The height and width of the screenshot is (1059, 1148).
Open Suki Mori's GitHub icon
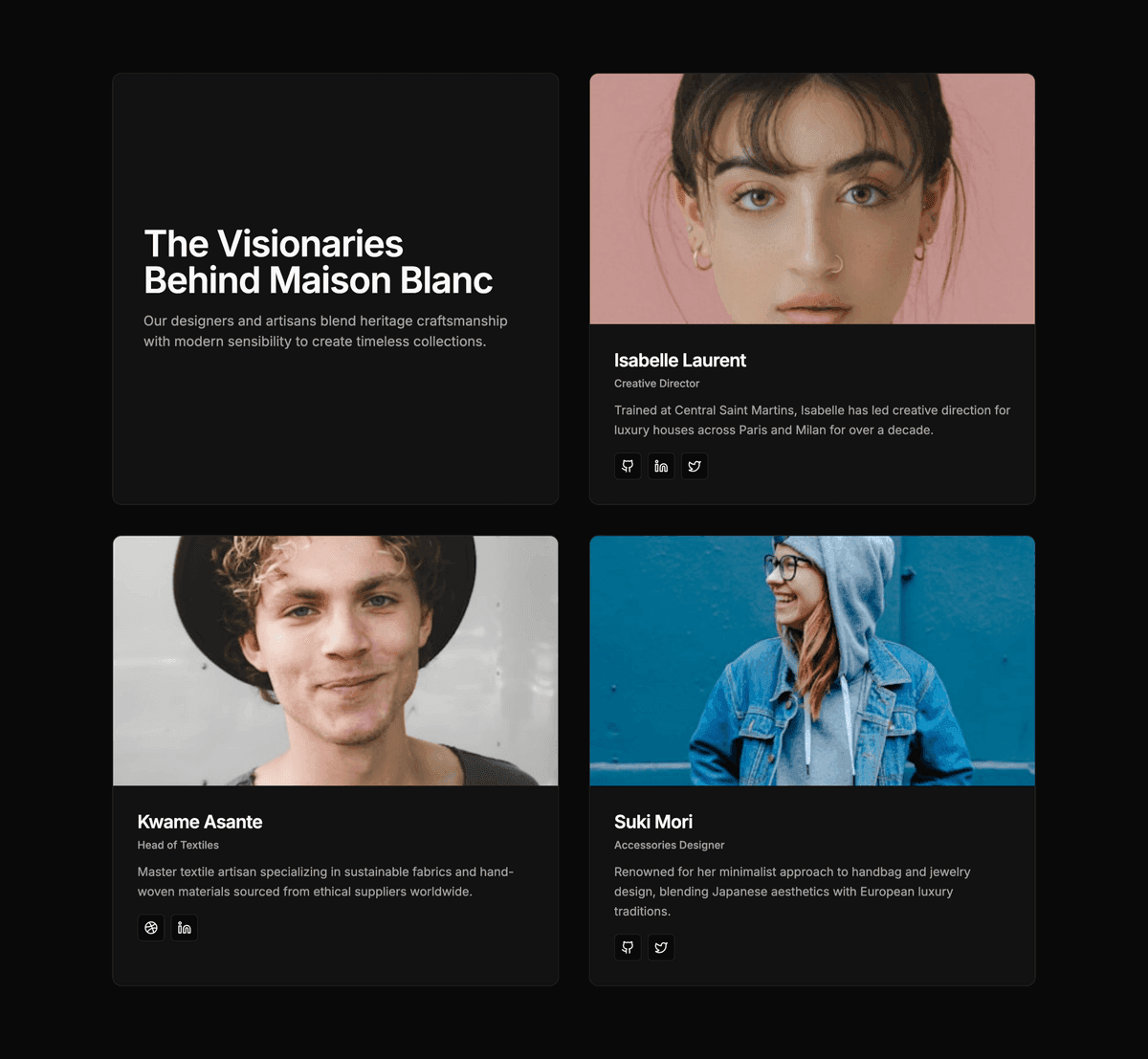pyautogui.click(x=628, y=947)
